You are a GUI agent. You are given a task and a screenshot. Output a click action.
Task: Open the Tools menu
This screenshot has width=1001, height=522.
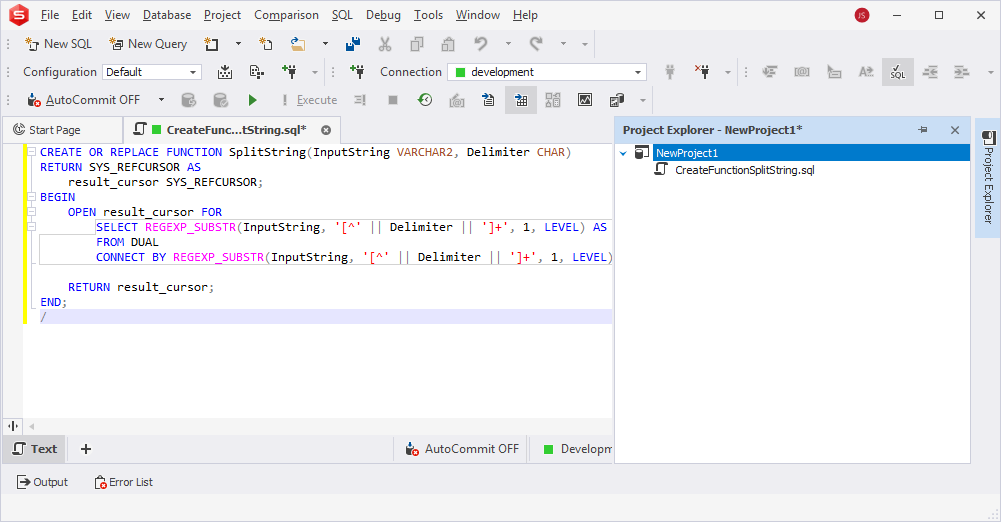428,15
